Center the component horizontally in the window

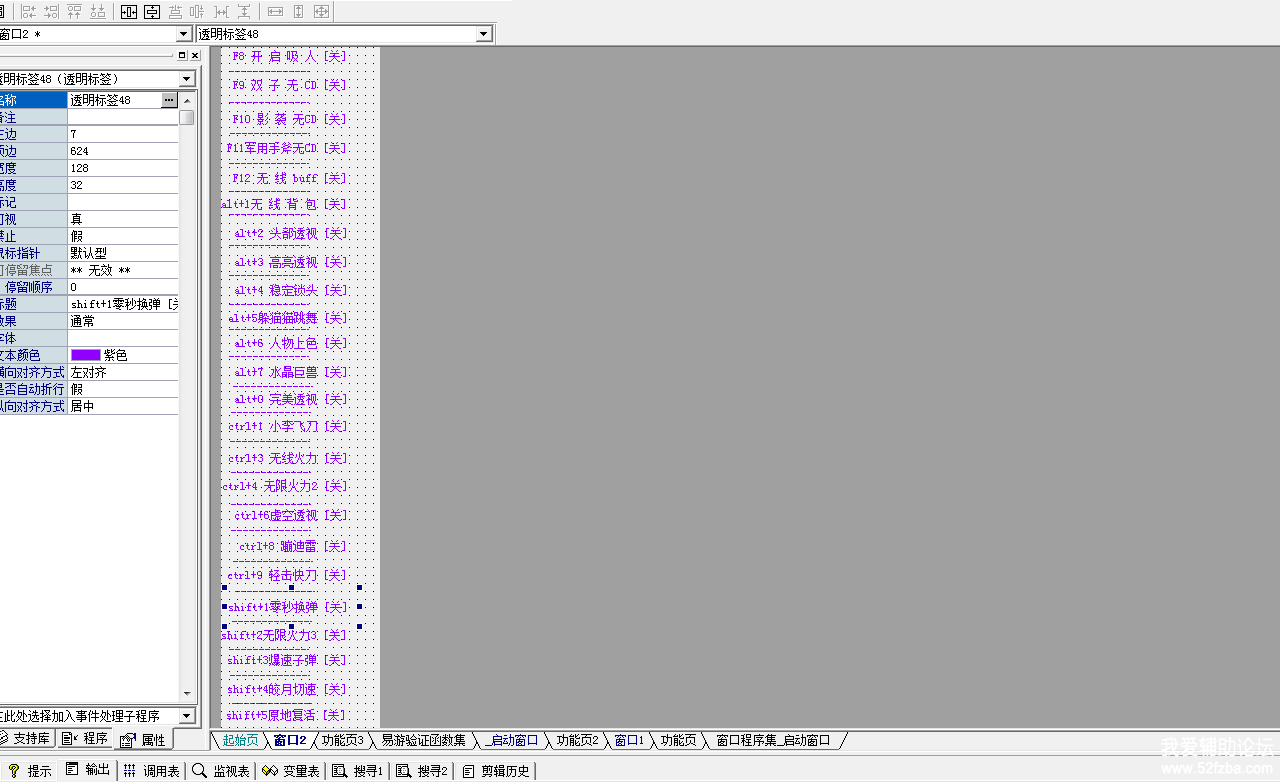[x=129, y=12]
